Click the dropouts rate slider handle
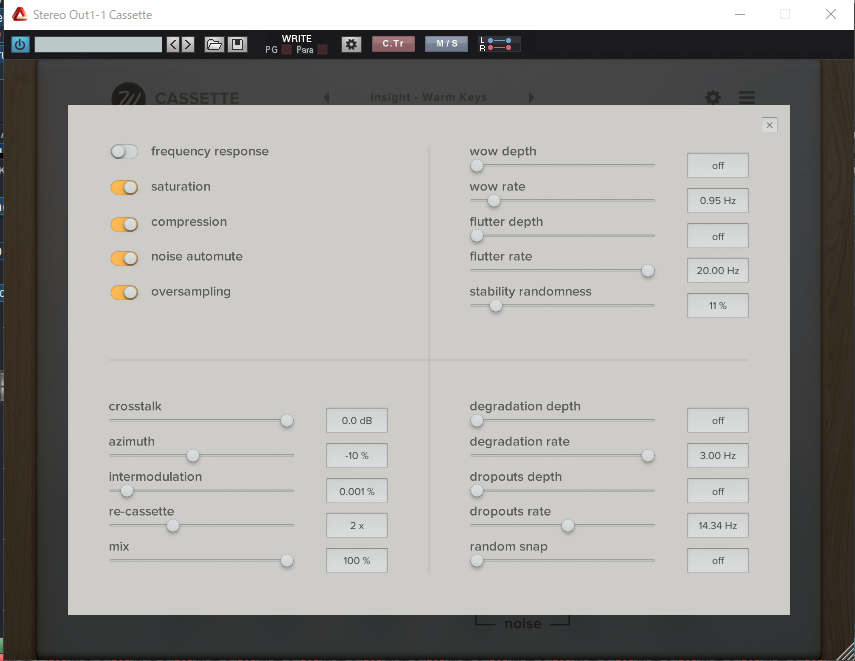 coord(568,526)
